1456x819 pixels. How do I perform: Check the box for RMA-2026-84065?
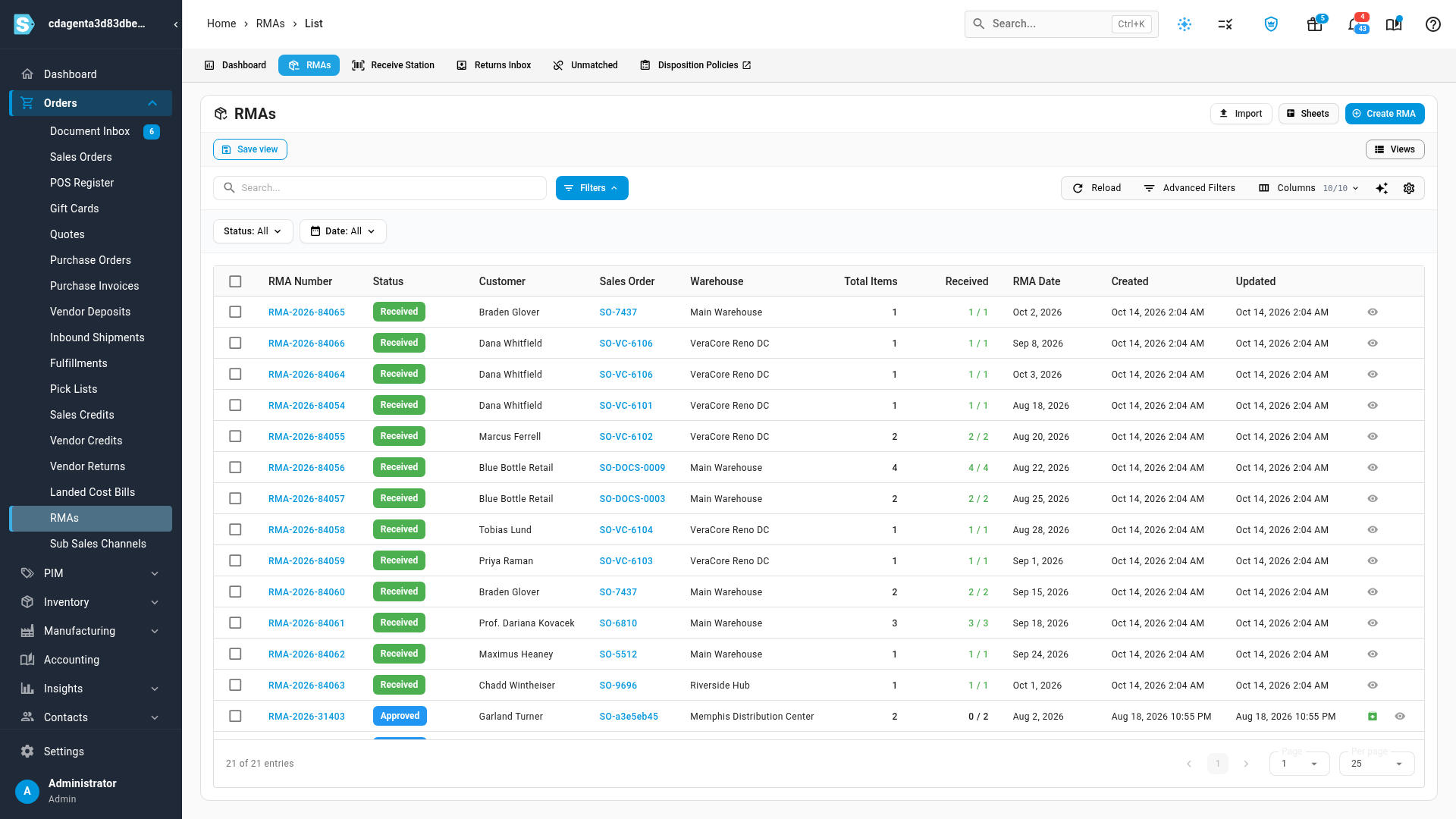[235, 312]
